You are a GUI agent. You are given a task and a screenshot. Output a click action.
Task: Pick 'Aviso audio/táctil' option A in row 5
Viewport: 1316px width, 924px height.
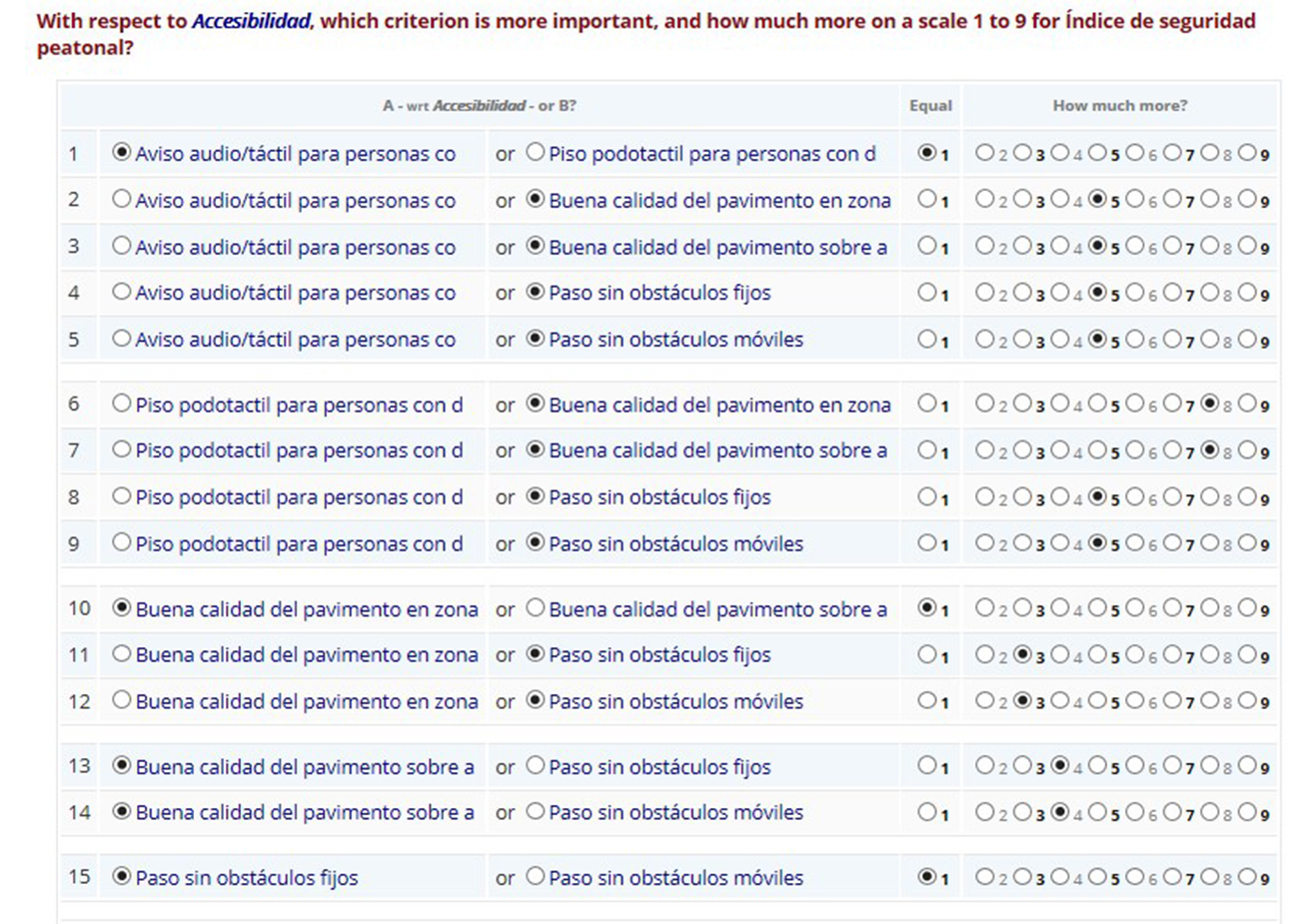[x=122, y=339]
